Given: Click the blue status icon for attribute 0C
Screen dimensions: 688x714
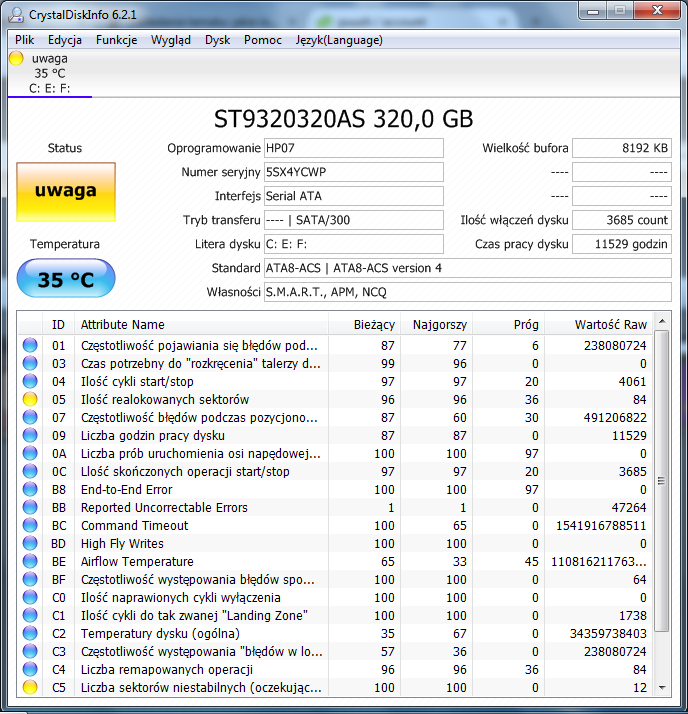Looking at the screenshot, I should (30, 471).
